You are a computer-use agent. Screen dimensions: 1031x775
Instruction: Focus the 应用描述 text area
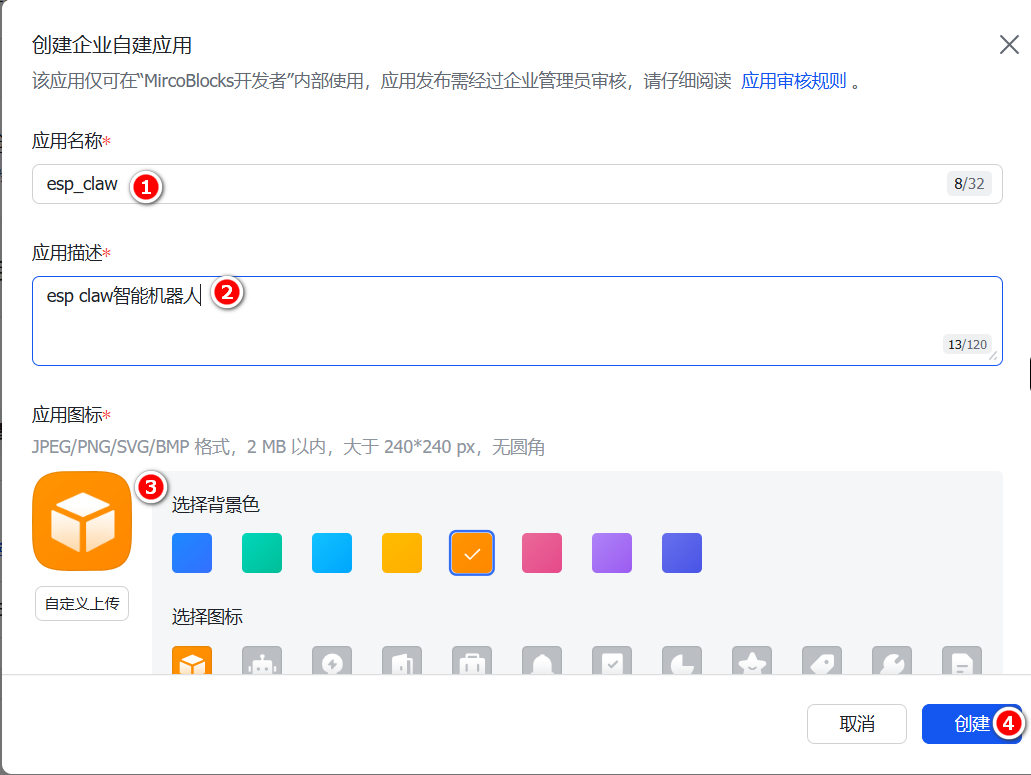pyautogui.click(x=517, y=321)
